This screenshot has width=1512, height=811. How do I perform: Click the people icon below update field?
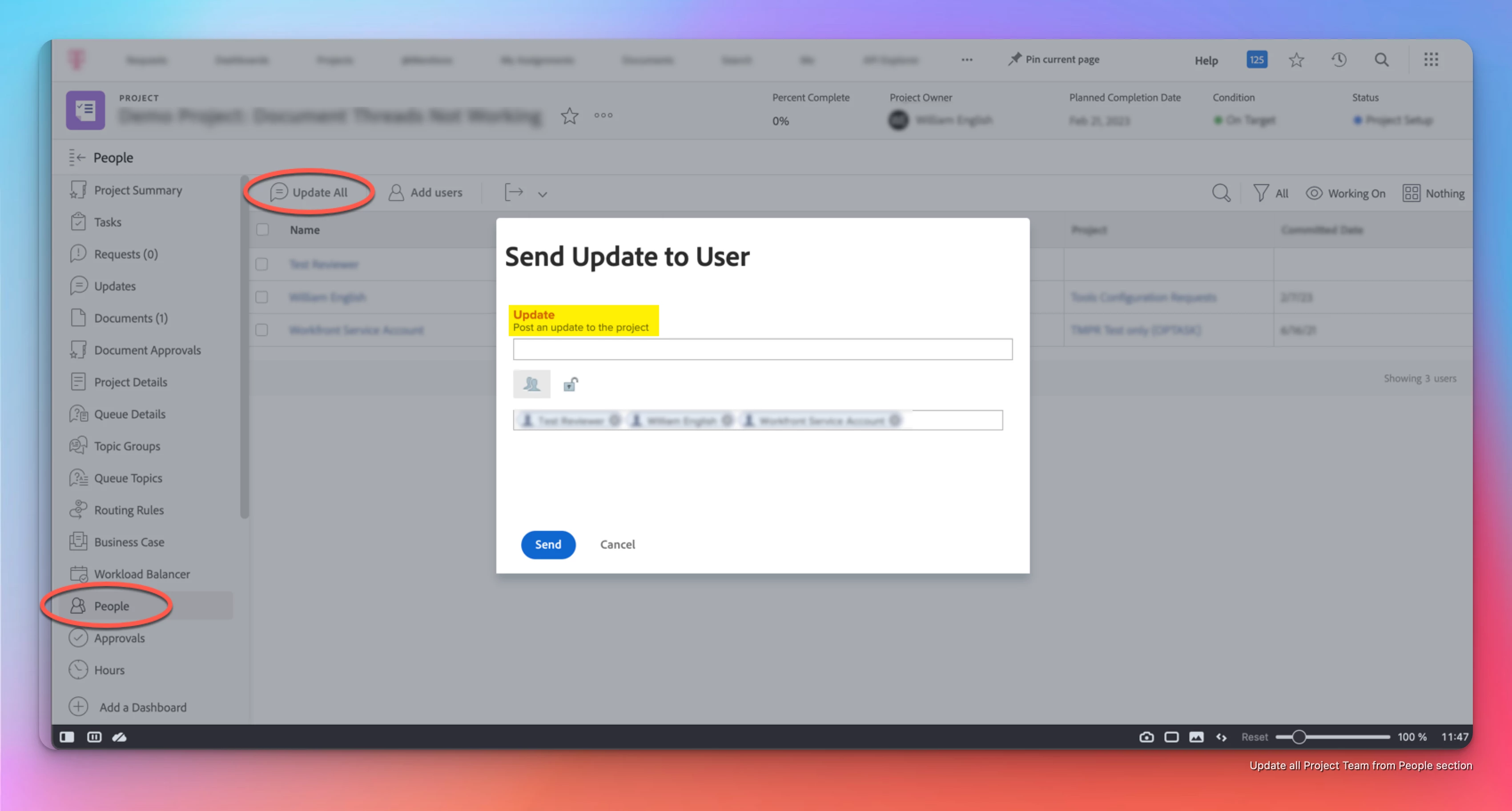532,384
